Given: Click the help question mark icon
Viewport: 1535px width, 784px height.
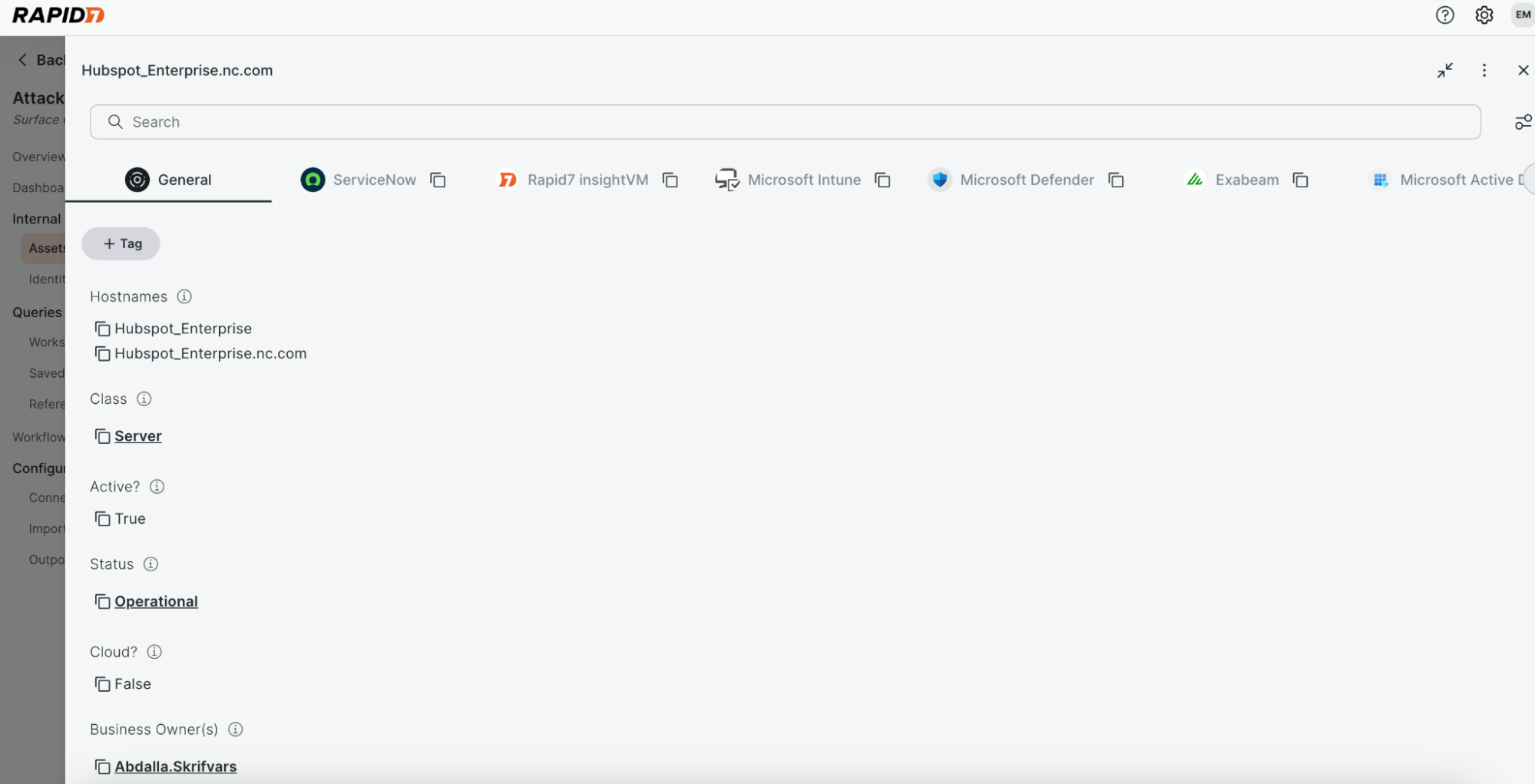Looking at the screenshot, I should [x=1444, y=15].
